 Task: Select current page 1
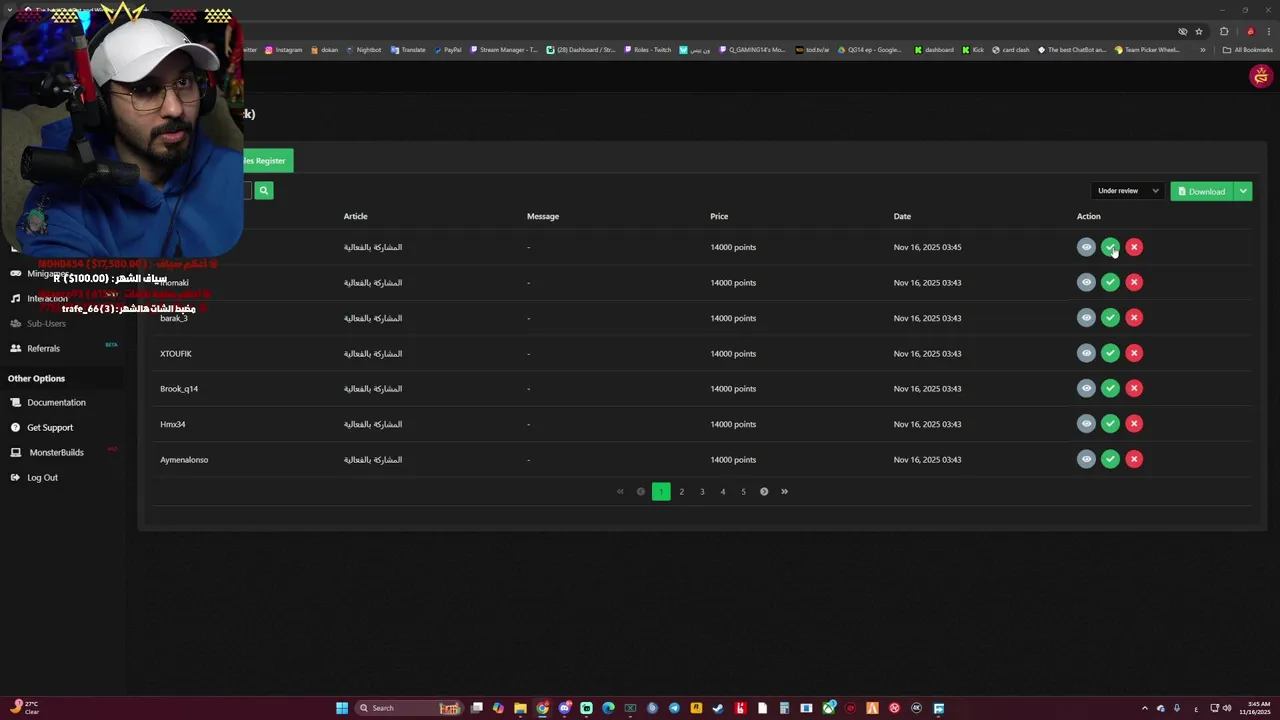click(661, 491)
